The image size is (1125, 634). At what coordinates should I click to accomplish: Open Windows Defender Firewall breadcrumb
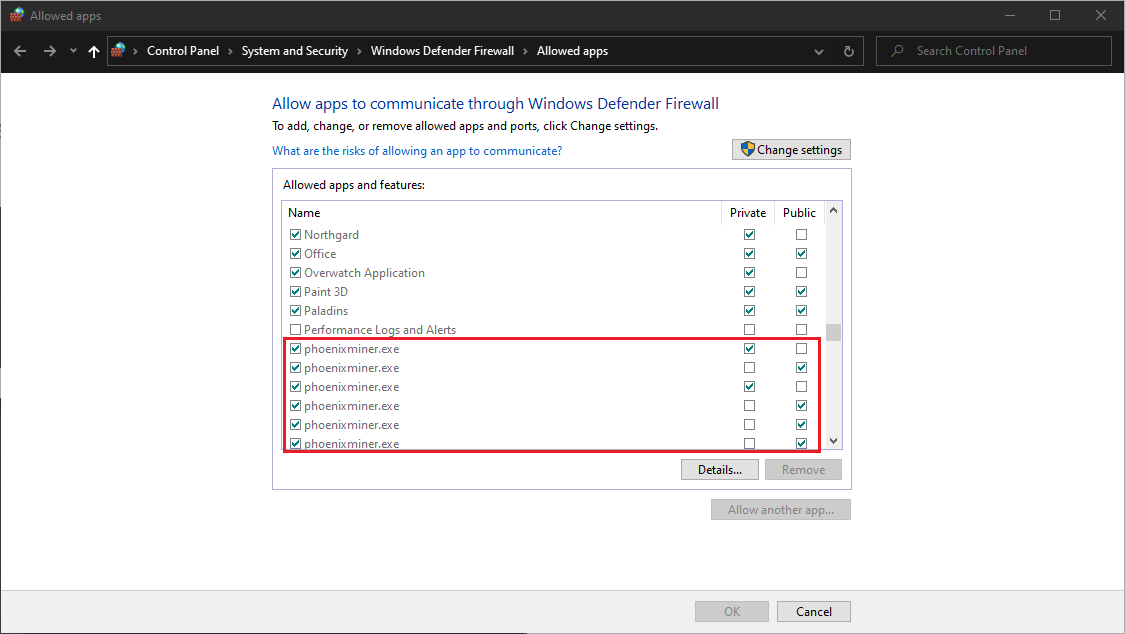(442, 51)
